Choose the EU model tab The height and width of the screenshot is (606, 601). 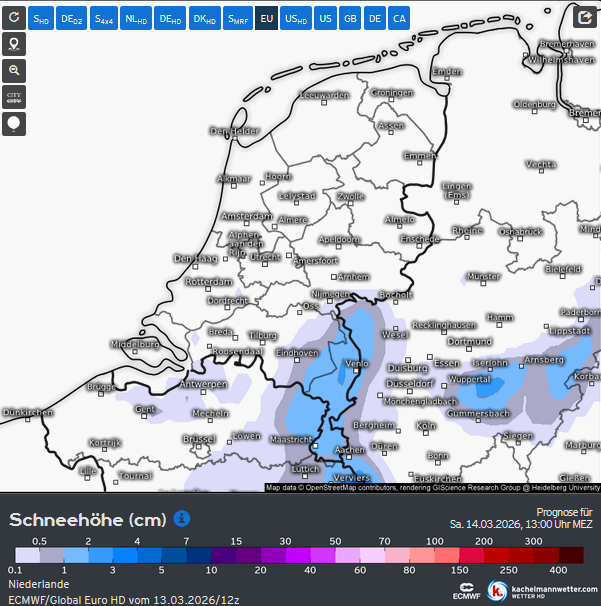coord(266,18)
